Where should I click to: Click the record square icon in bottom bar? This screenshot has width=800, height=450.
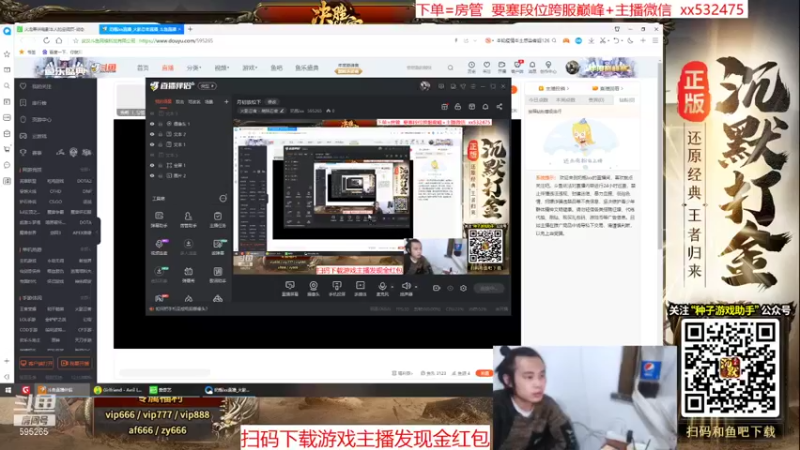pos(360,286)
